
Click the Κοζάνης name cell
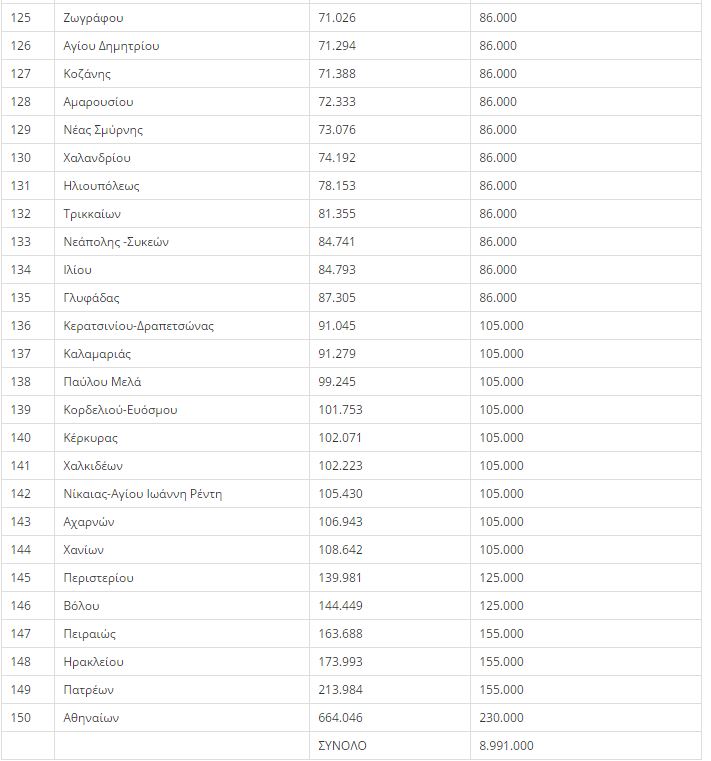[x=182, y=74]
